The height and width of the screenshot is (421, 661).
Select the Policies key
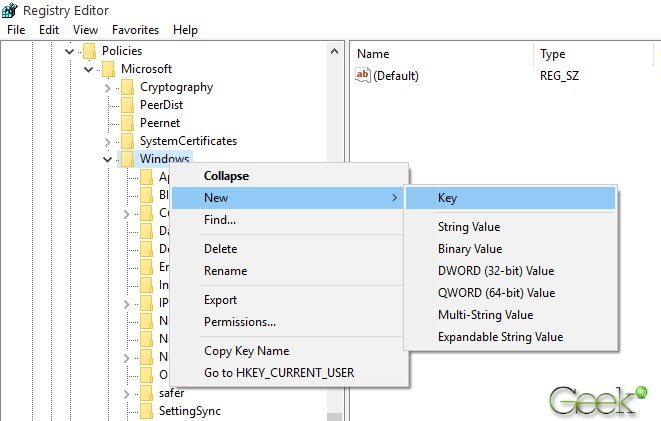[122, 51]
